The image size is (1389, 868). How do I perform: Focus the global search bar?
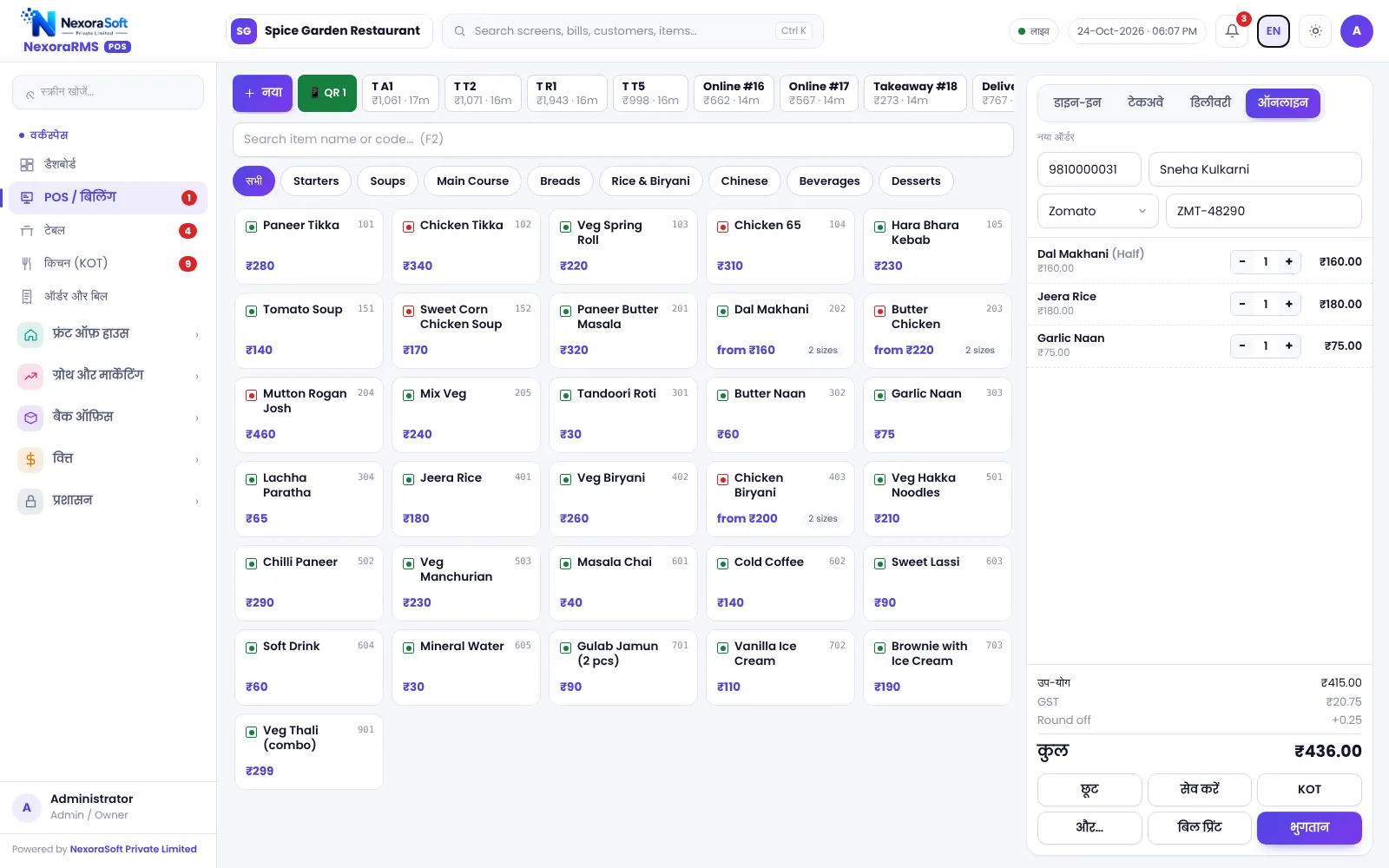click(x=632, y=31)
